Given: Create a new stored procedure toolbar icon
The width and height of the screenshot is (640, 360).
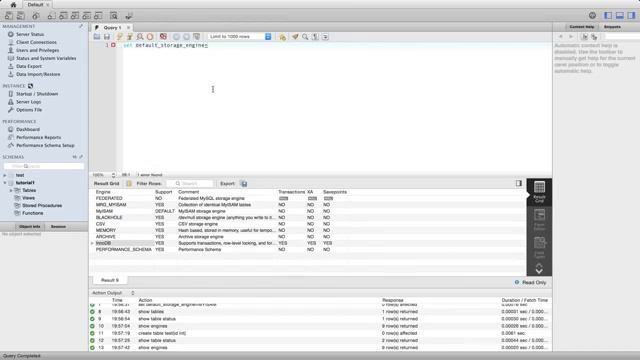Looking at the screenshot, I should pyautogui.click(x=87, y=16).
